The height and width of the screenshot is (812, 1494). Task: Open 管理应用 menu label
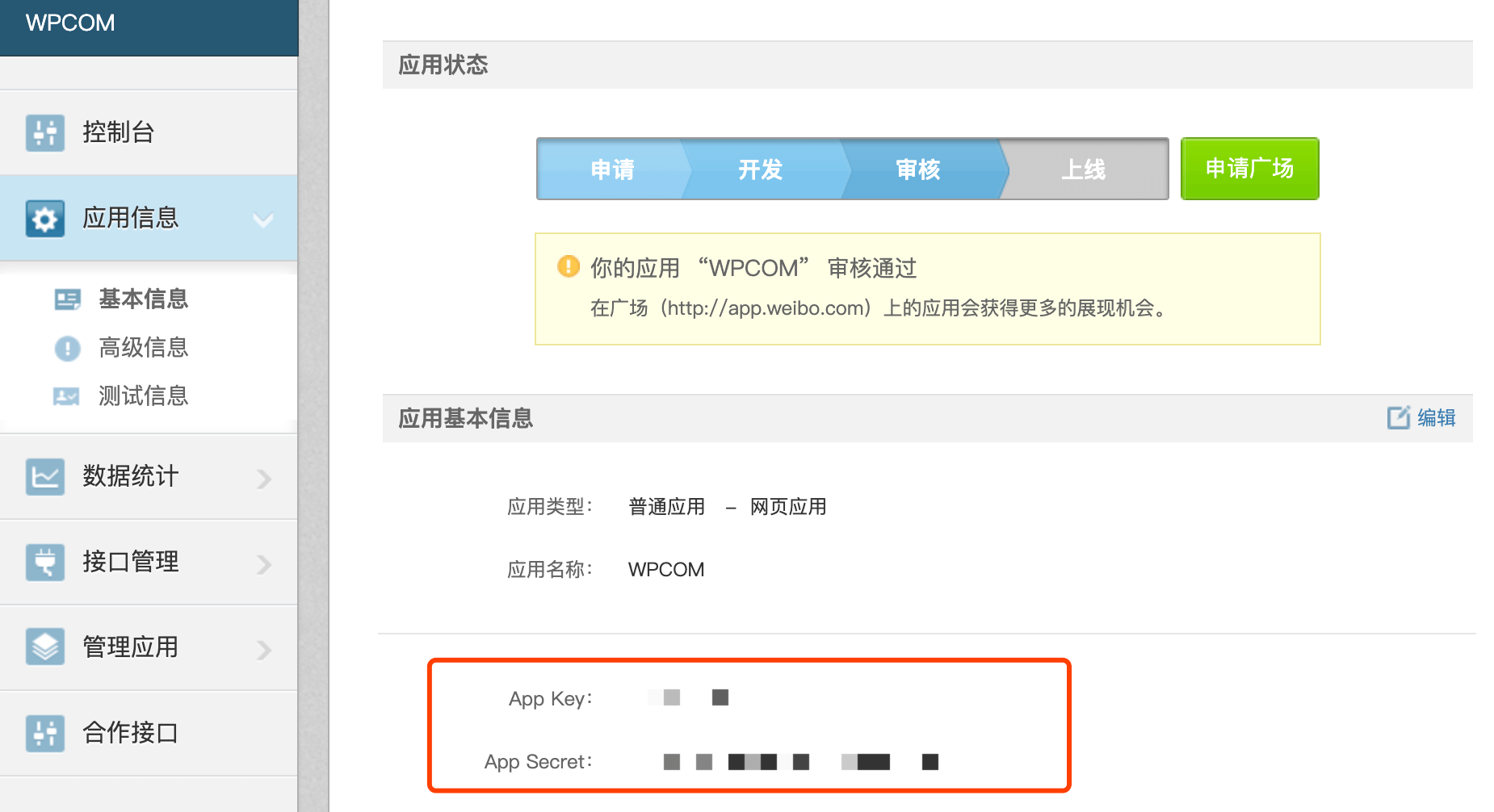click(x=131, y=647)
